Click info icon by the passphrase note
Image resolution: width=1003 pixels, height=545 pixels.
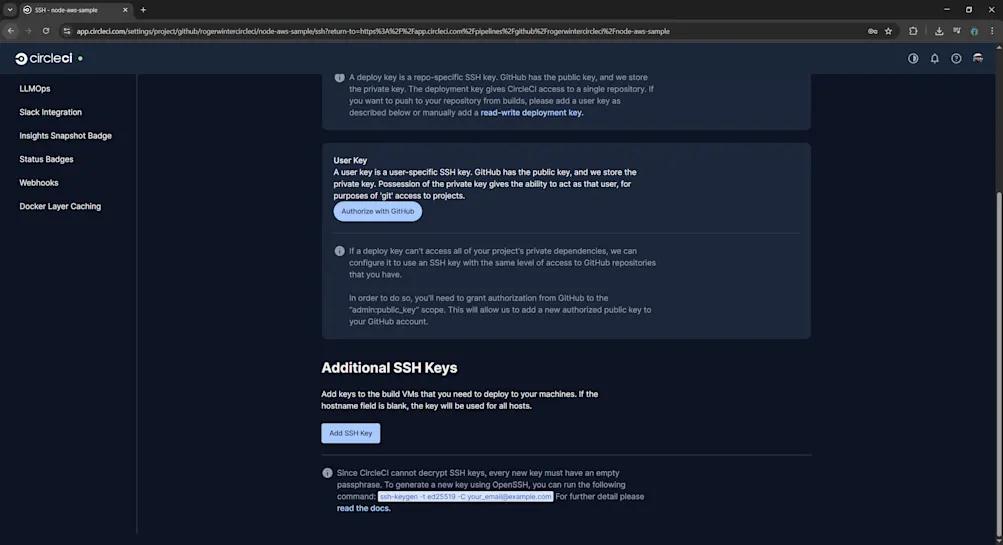point(328,473)
